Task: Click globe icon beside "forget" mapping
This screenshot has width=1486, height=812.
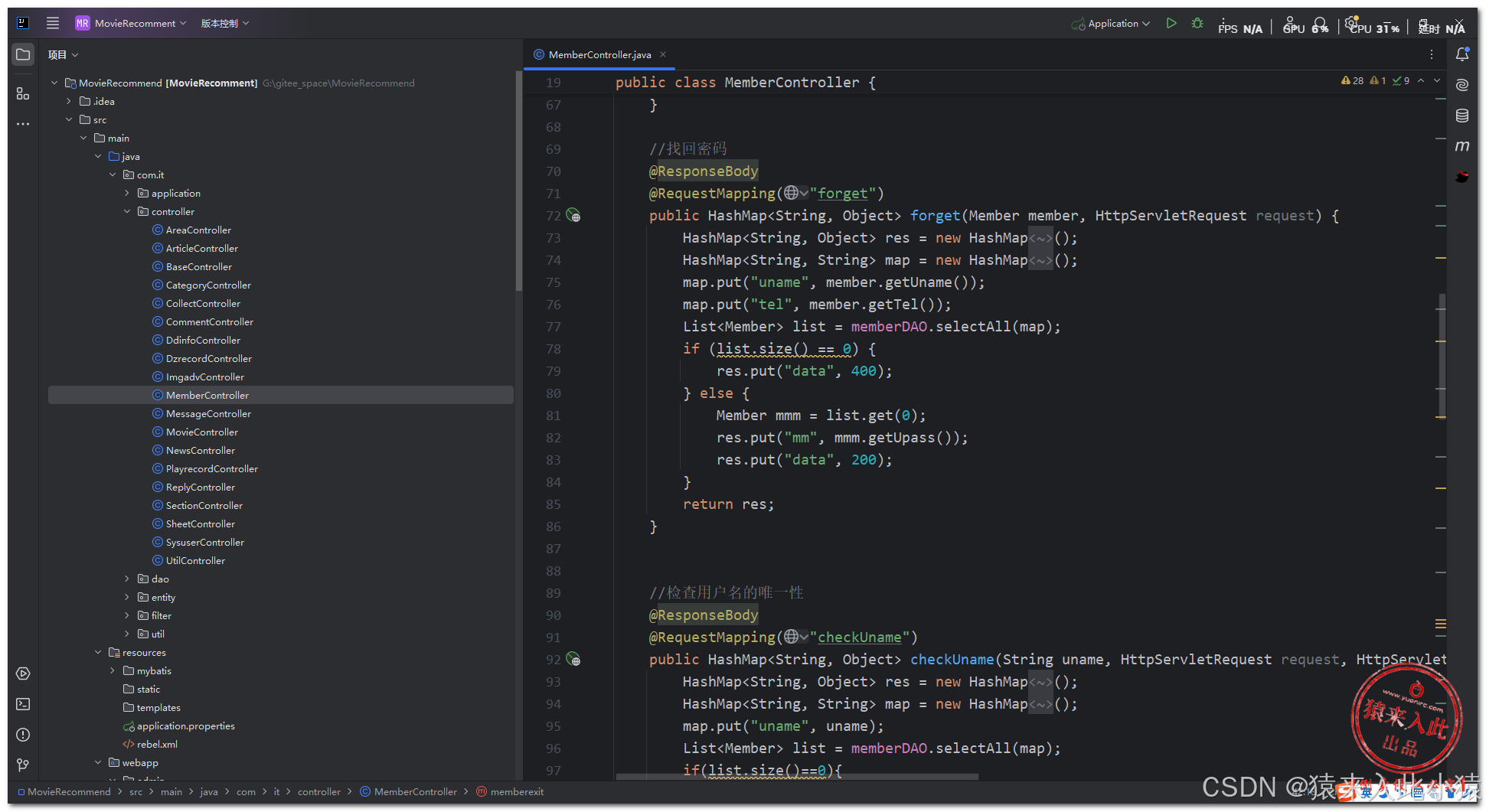Action: click(x=795, y=193)
